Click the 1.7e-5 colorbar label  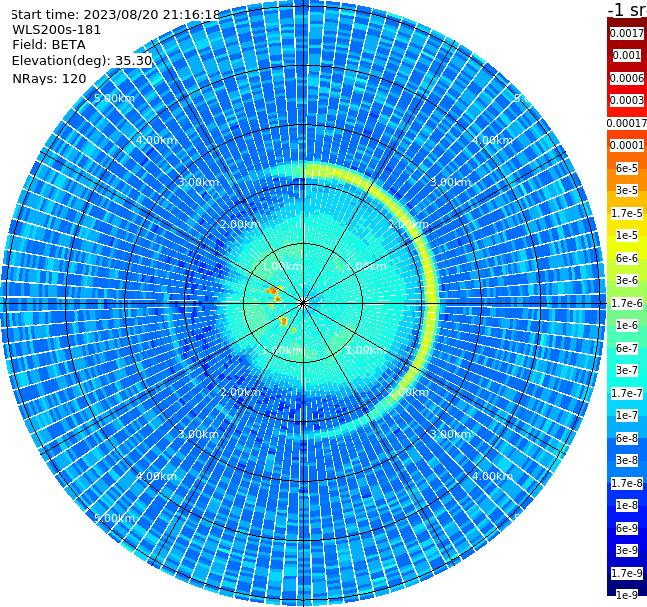point(626,213)
